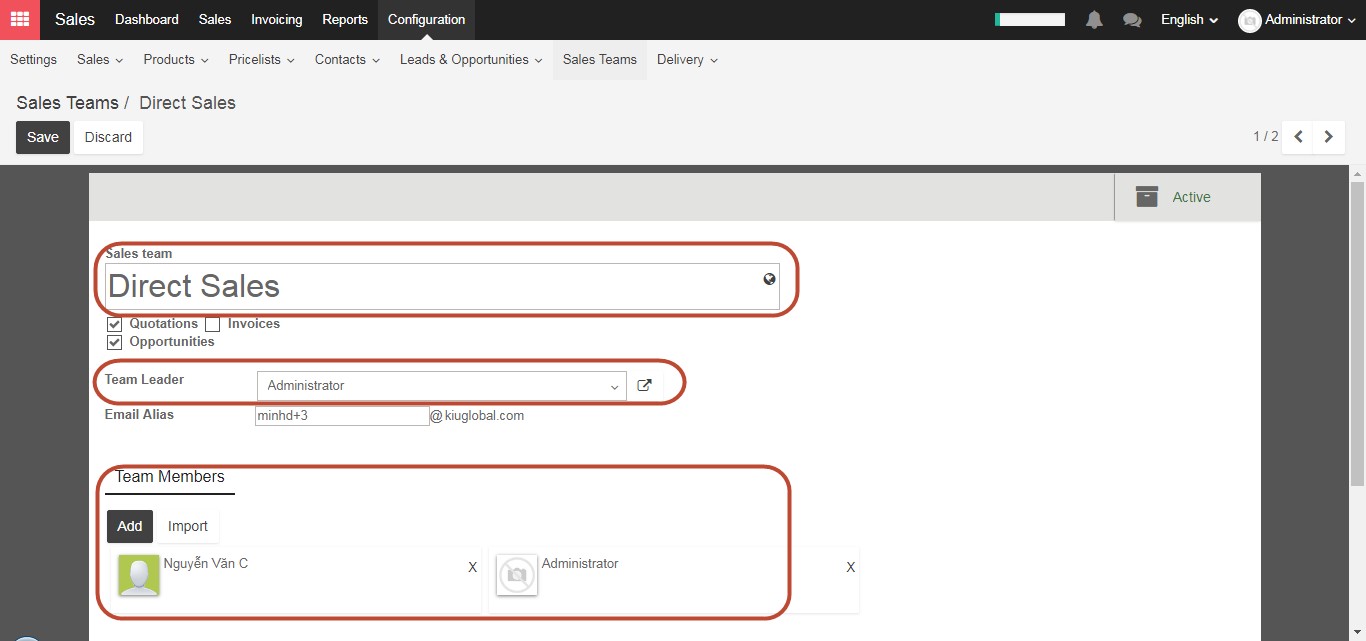Click the 1 / 2 pager counter

(1266, 137)
